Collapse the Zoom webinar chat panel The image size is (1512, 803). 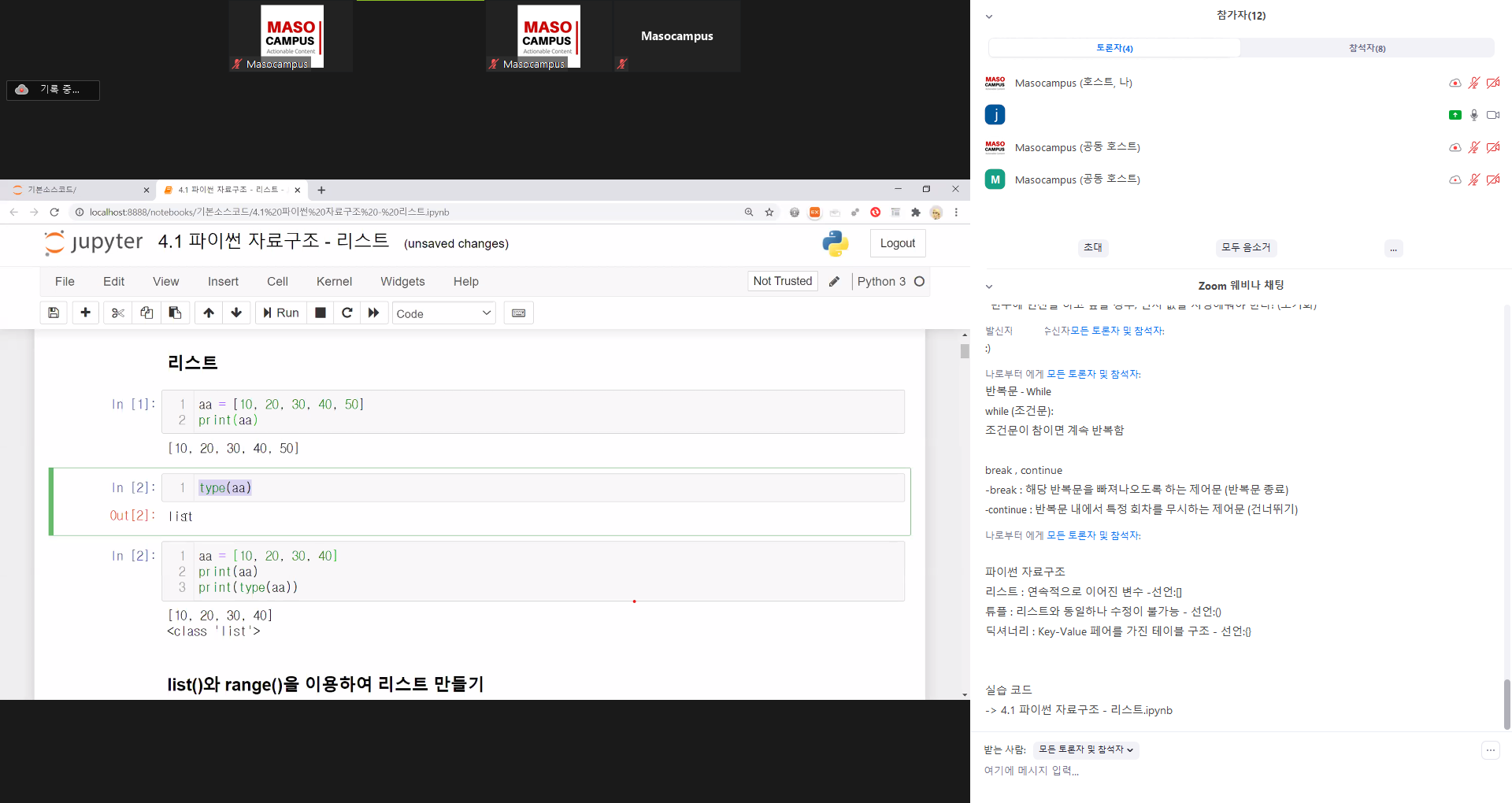coord(989,287)
